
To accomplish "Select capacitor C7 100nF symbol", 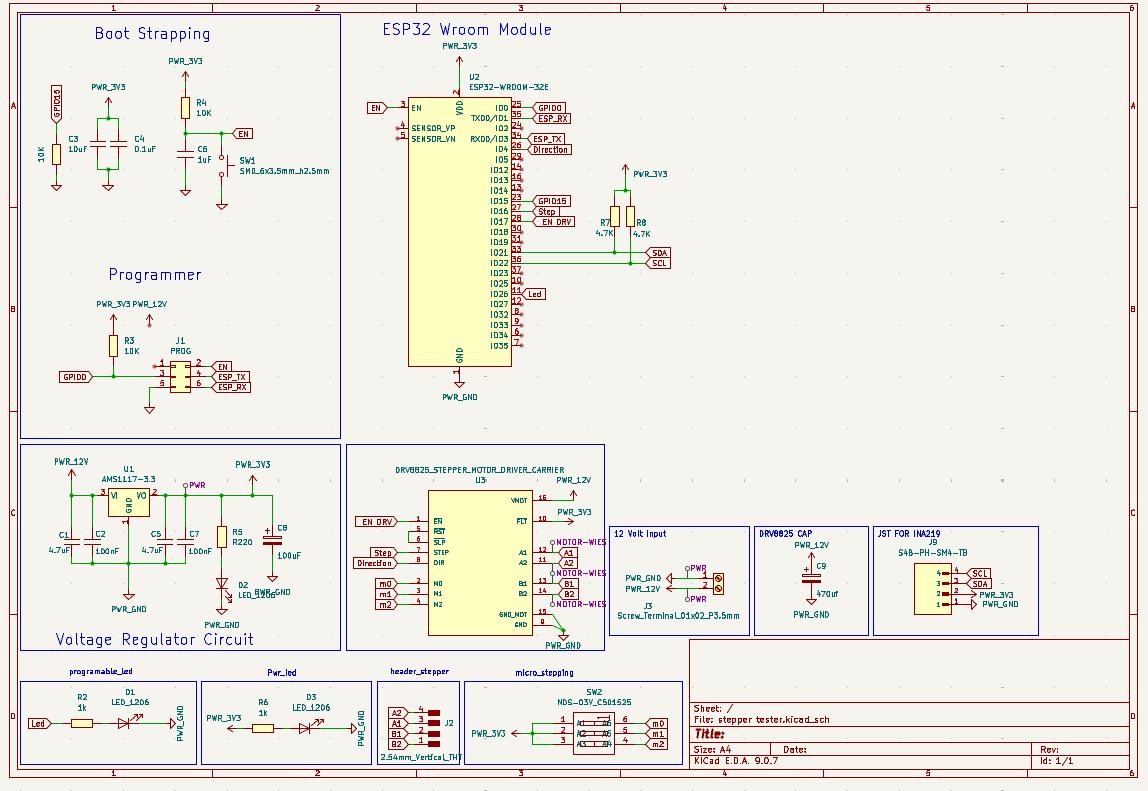I will point(185,541).
